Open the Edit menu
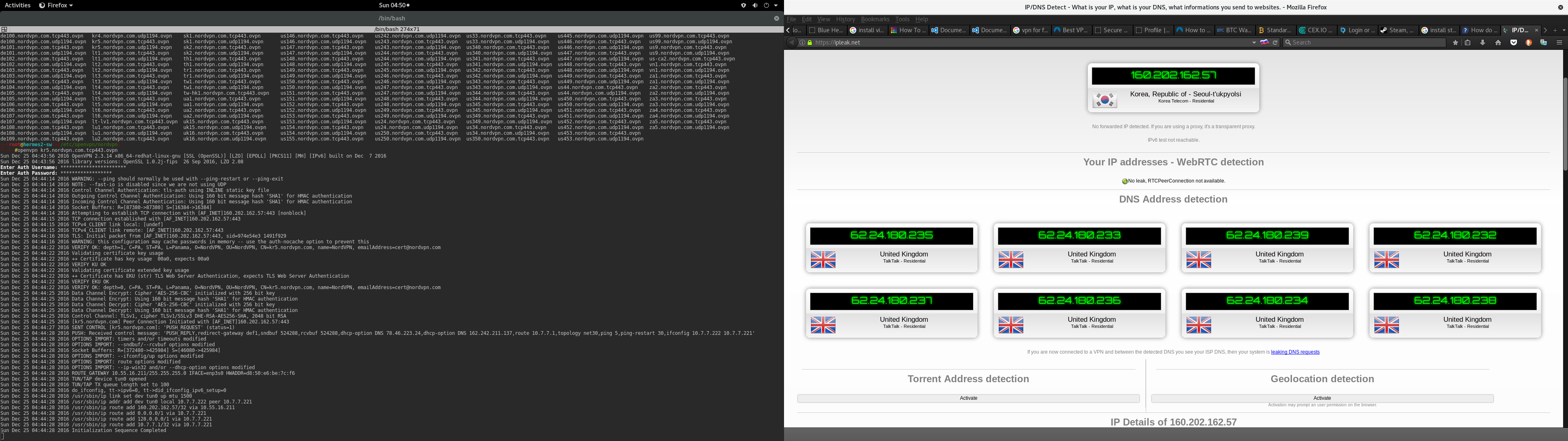The width and height of the screenshot is (1568, 441). [x=806, y=20]
